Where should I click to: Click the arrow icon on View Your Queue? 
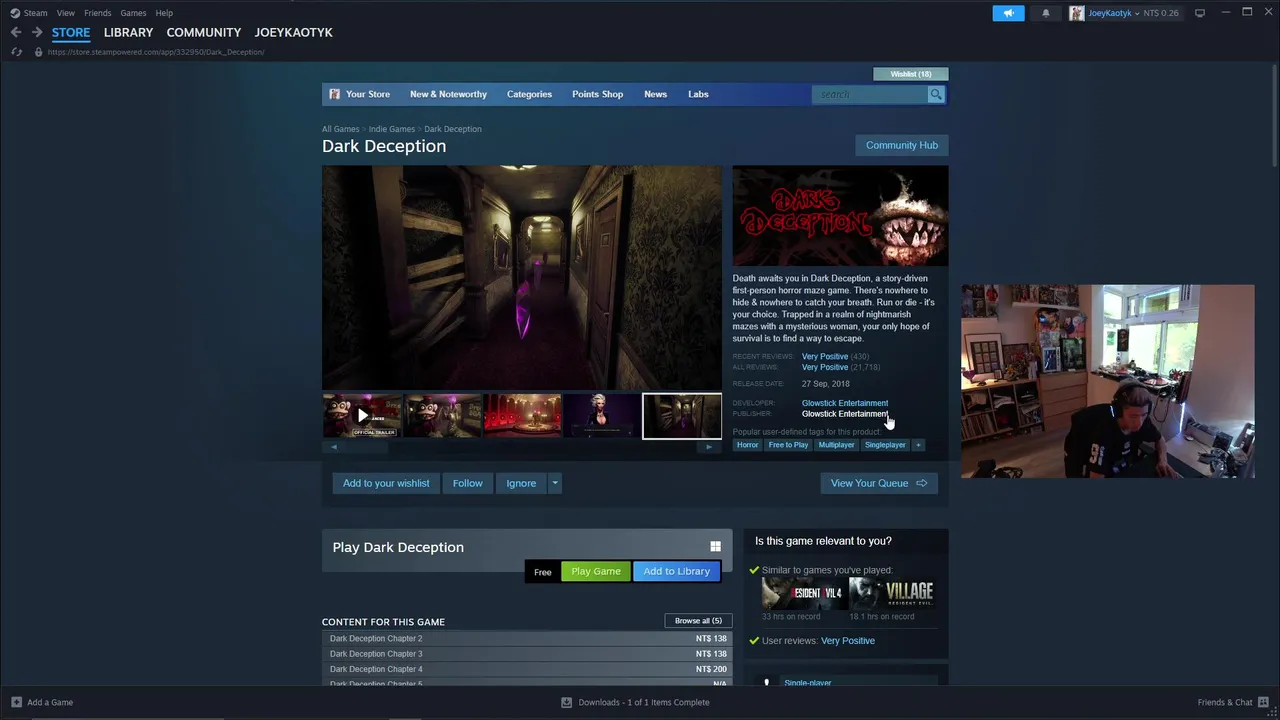pos(922,483)
